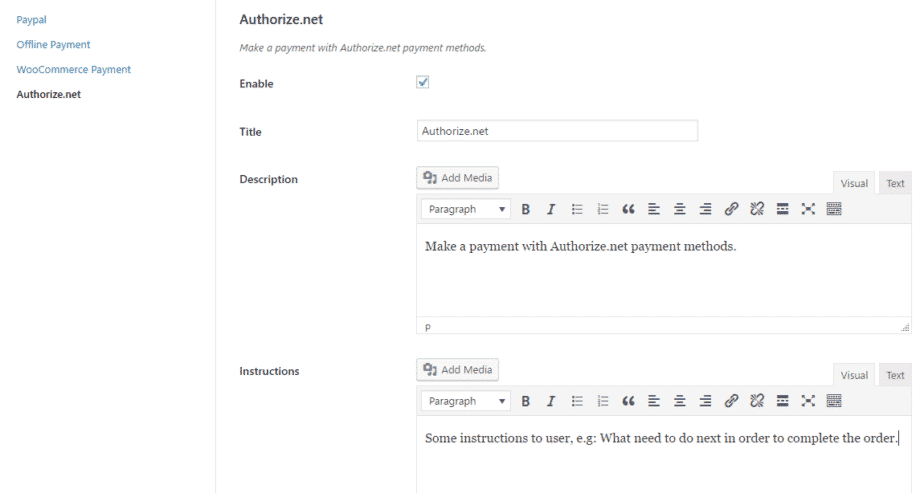This screenshot has width=920, height=493.
Task: Switch Description editor to Visual tab
Action: (x=854, y=183)
